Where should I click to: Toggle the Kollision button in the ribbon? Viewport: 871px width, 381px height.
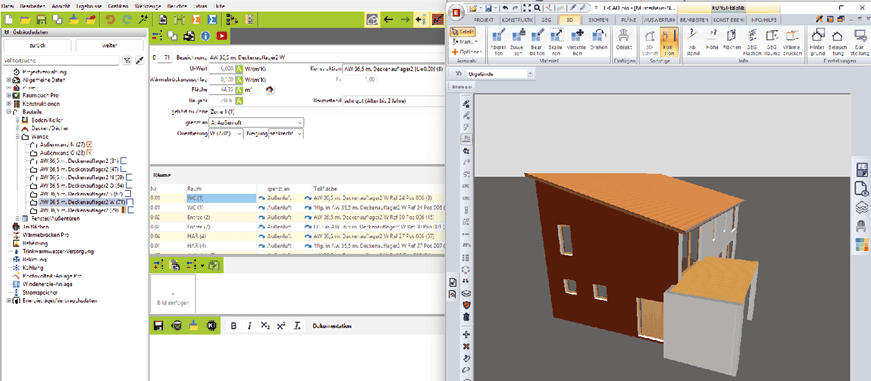669,43
